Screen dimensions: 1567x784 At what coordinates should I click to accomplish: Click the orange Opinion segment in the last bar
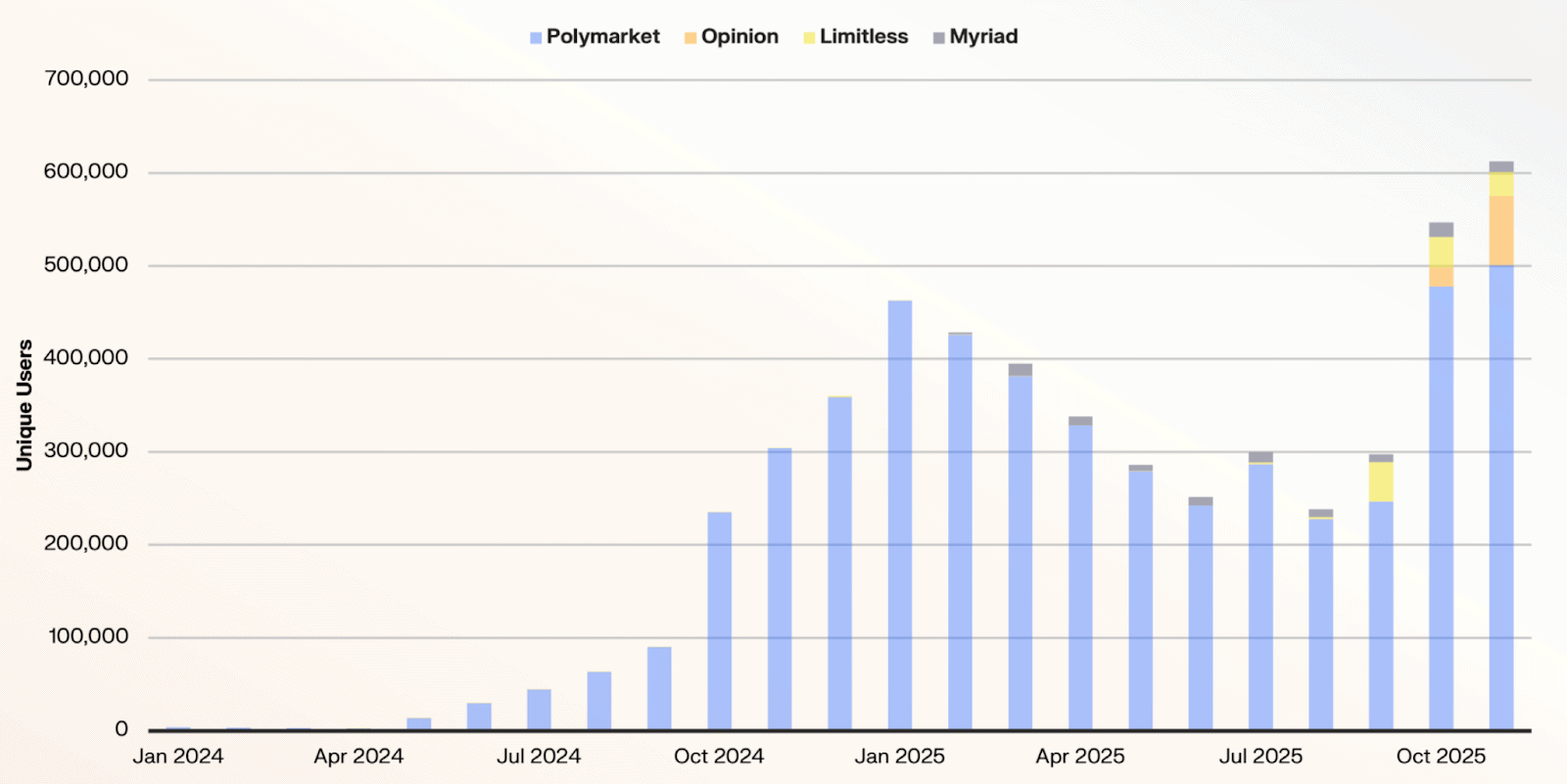coord(1500,230)
